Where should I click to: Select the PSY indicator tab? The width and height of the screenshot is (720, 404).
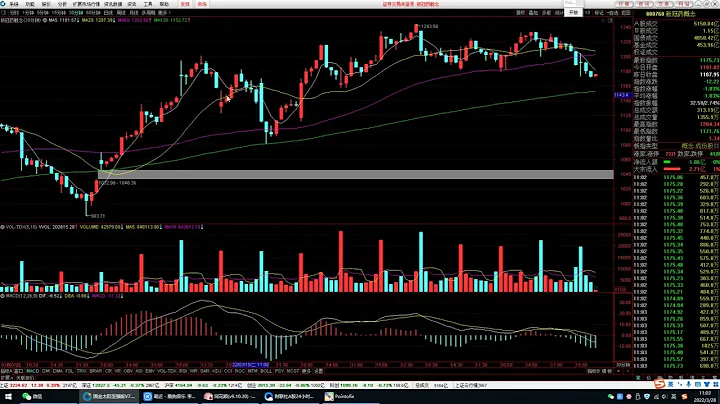click(x=279, y=371)
